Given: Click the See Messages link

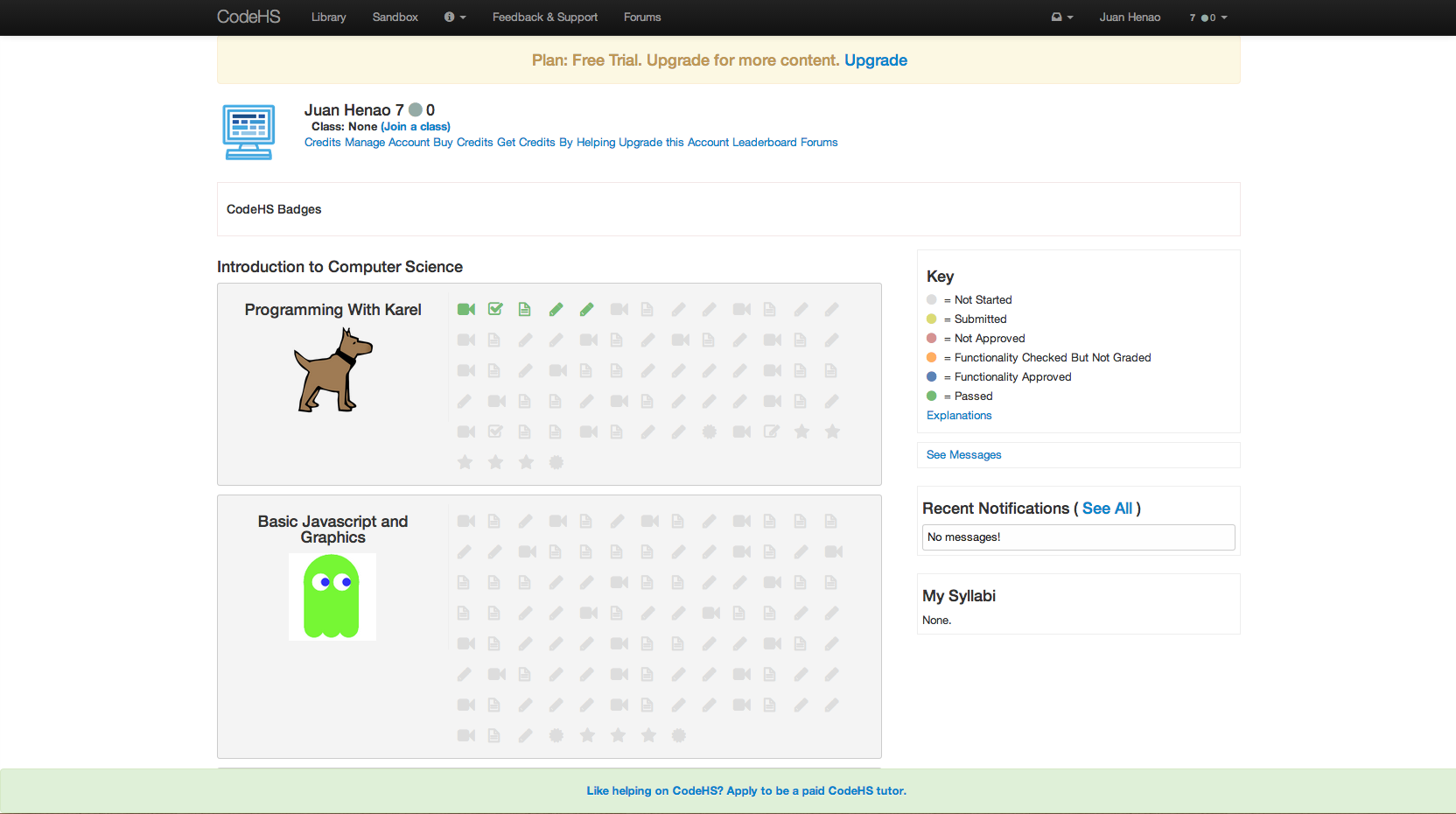Looking at the screenshot, I should pyautogui.click(x=964, y=454).
